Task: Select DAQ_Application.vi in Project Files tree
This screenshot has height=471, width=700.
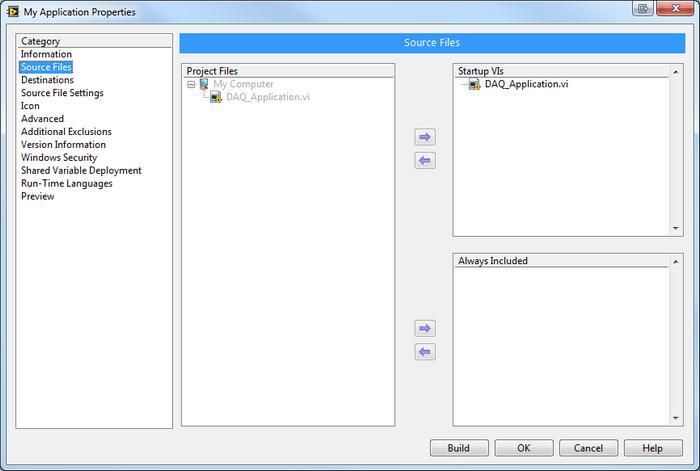Action: click(267, 97)
